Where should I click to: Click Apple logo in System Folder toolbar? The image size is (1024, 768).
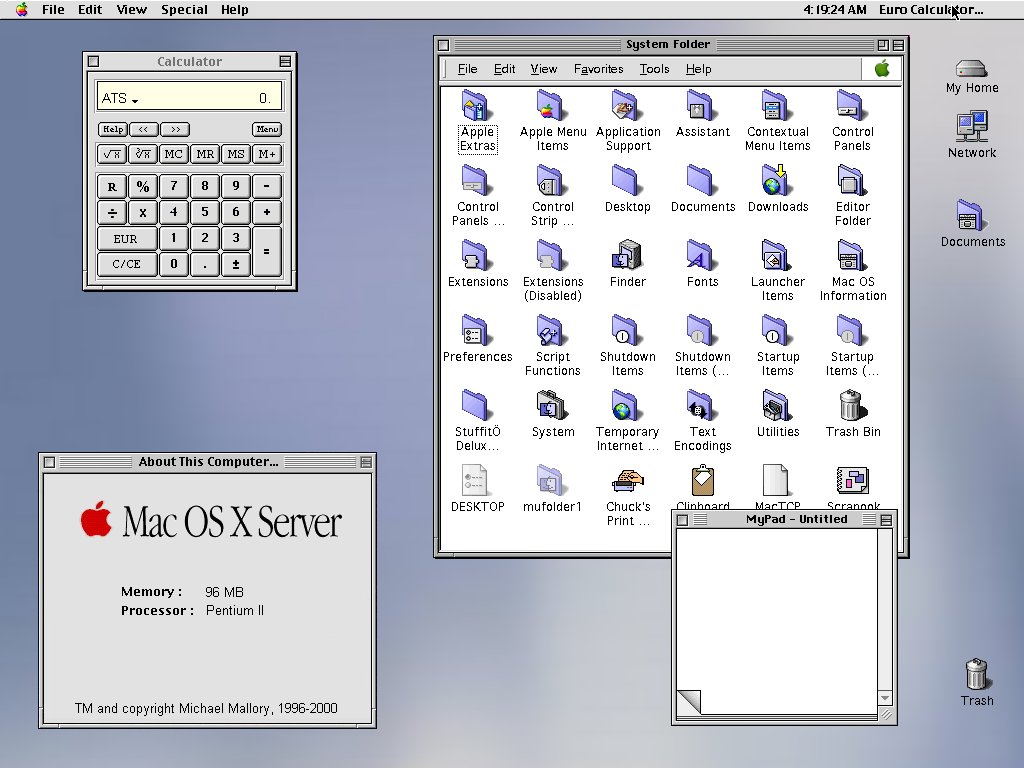point(882,69)
